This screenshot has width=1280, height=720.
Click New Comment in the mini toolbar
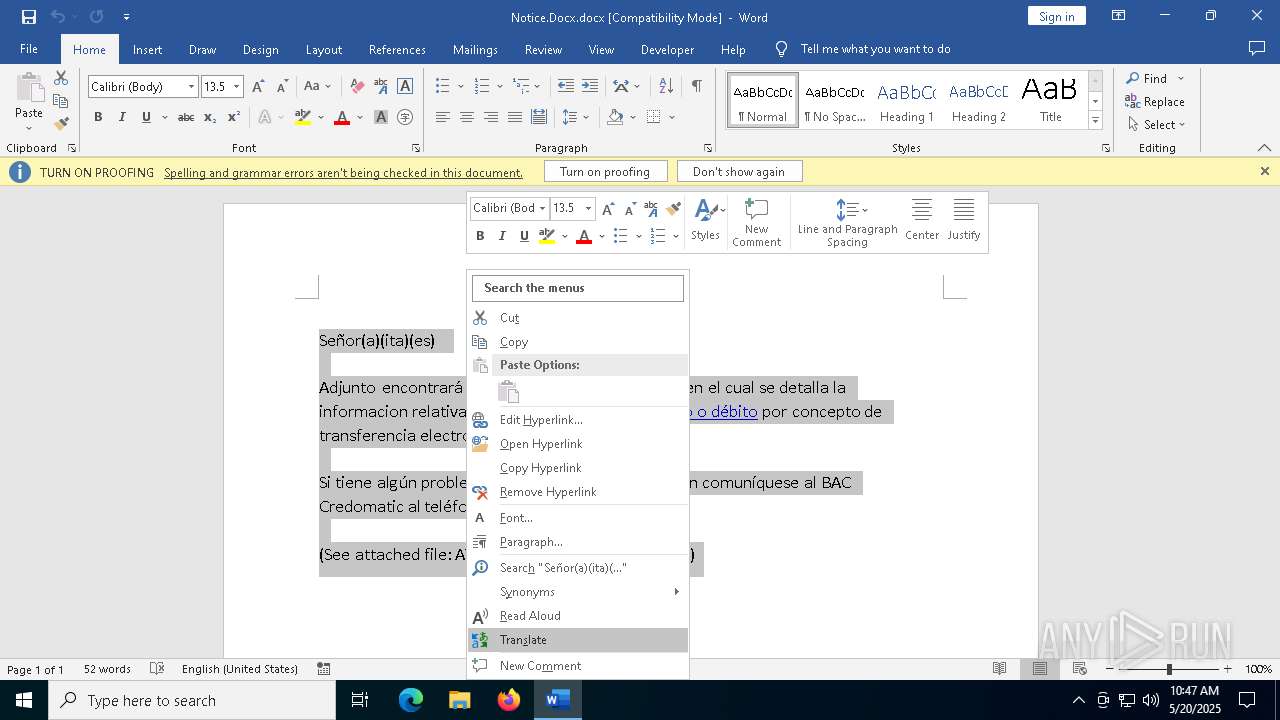(756, 222)
